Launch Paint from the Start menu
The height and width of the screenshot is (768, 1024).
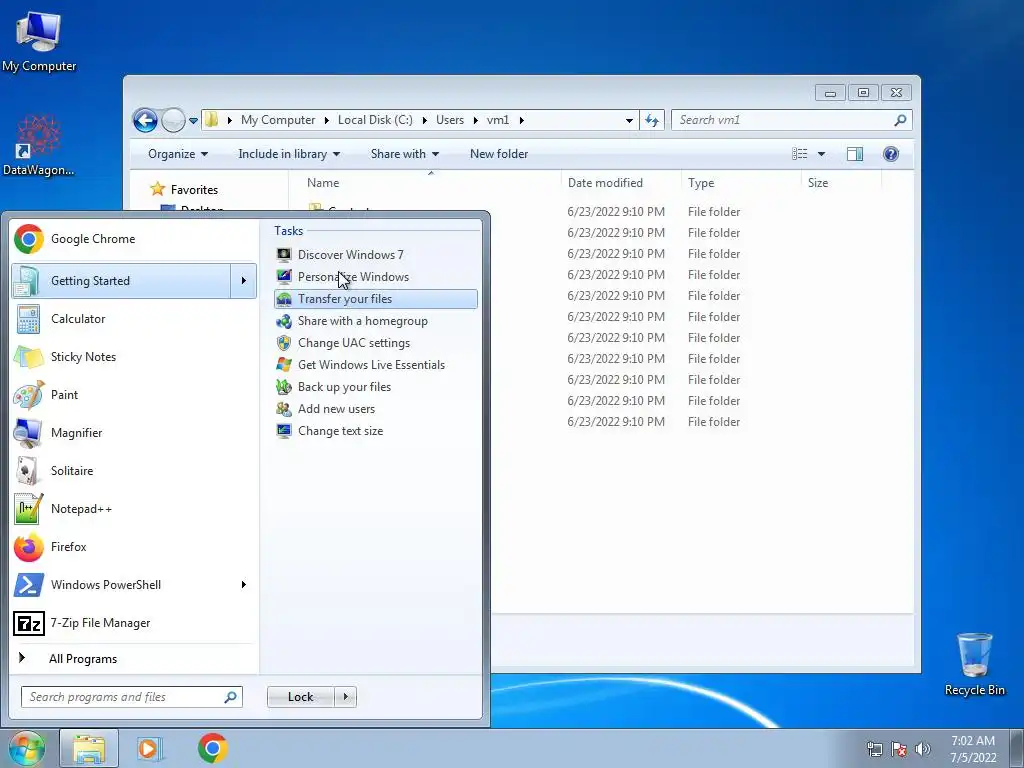click(x=134, y=394)
